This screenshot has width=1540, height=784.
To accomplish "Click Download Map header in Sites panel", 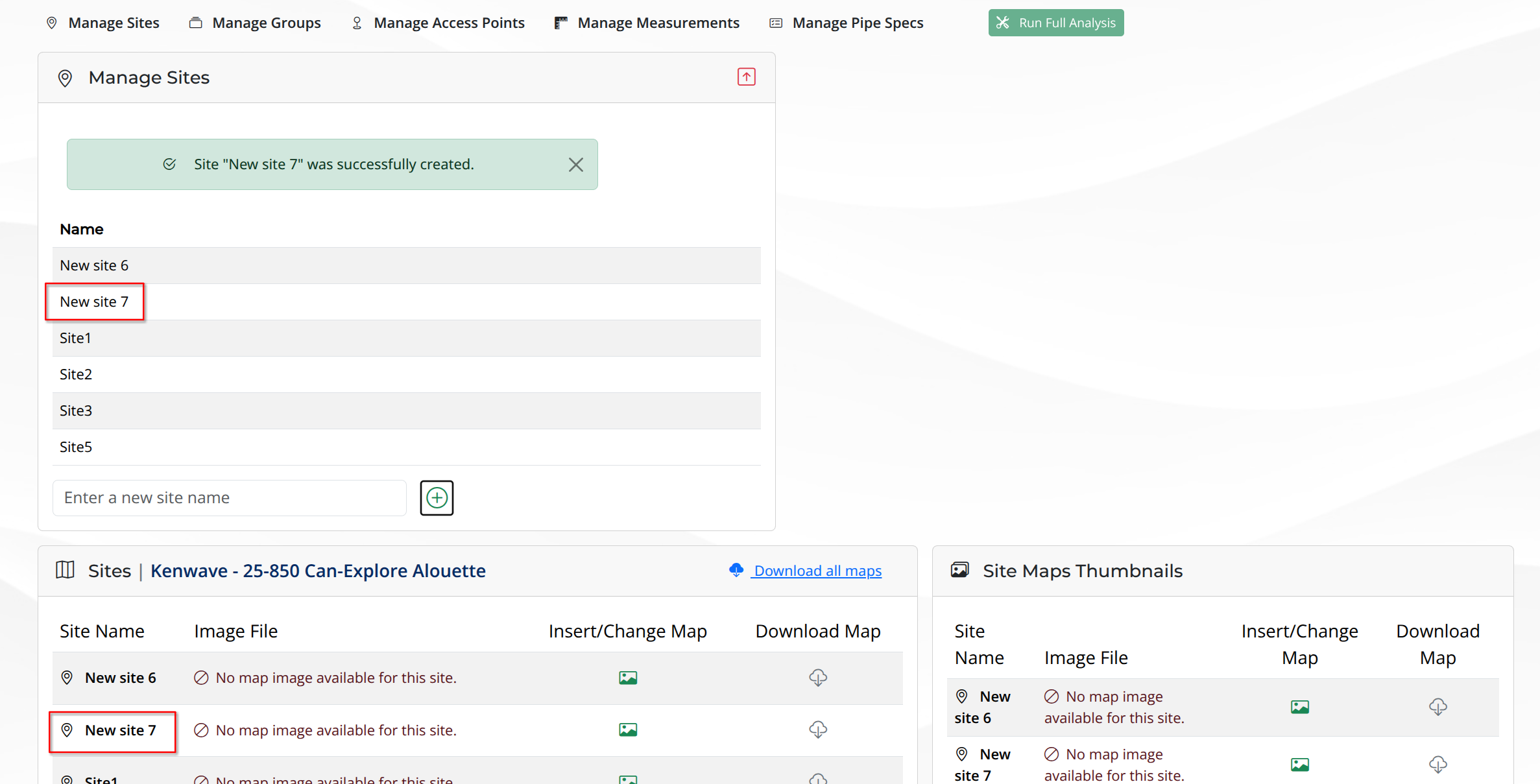I will (x=818, y=631).
